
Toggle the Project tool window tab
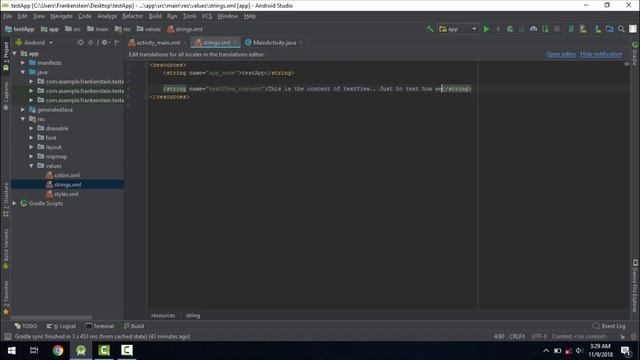6,56
